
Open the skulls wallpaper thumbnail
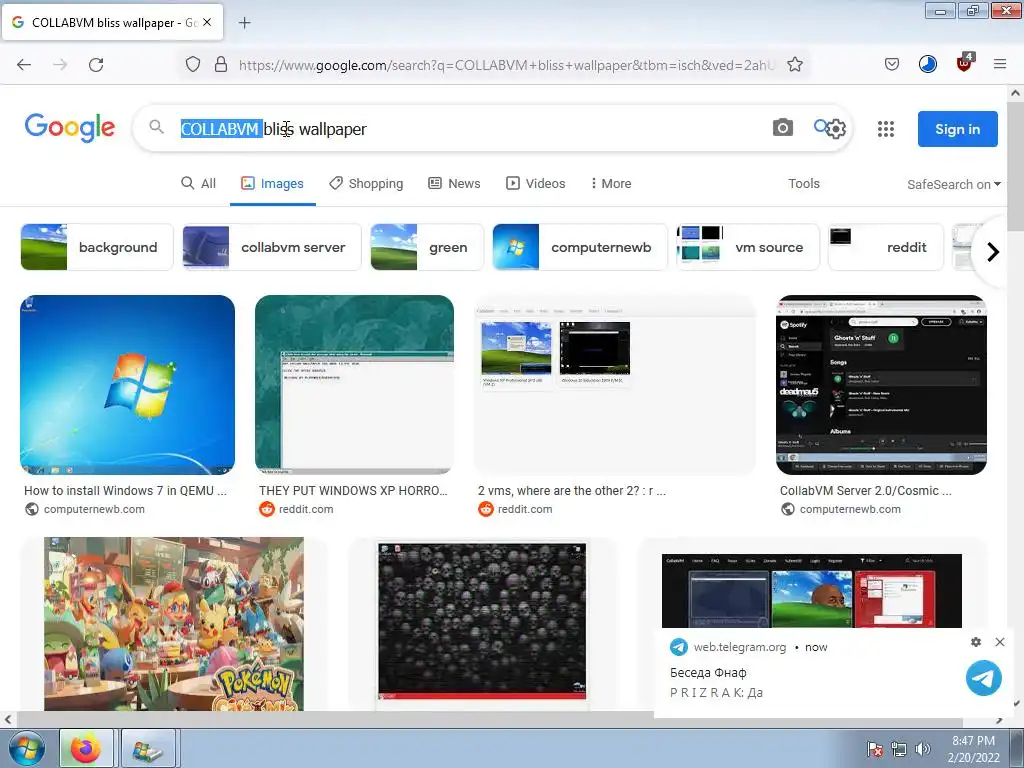pyautogui.click(x=482, y=622)
